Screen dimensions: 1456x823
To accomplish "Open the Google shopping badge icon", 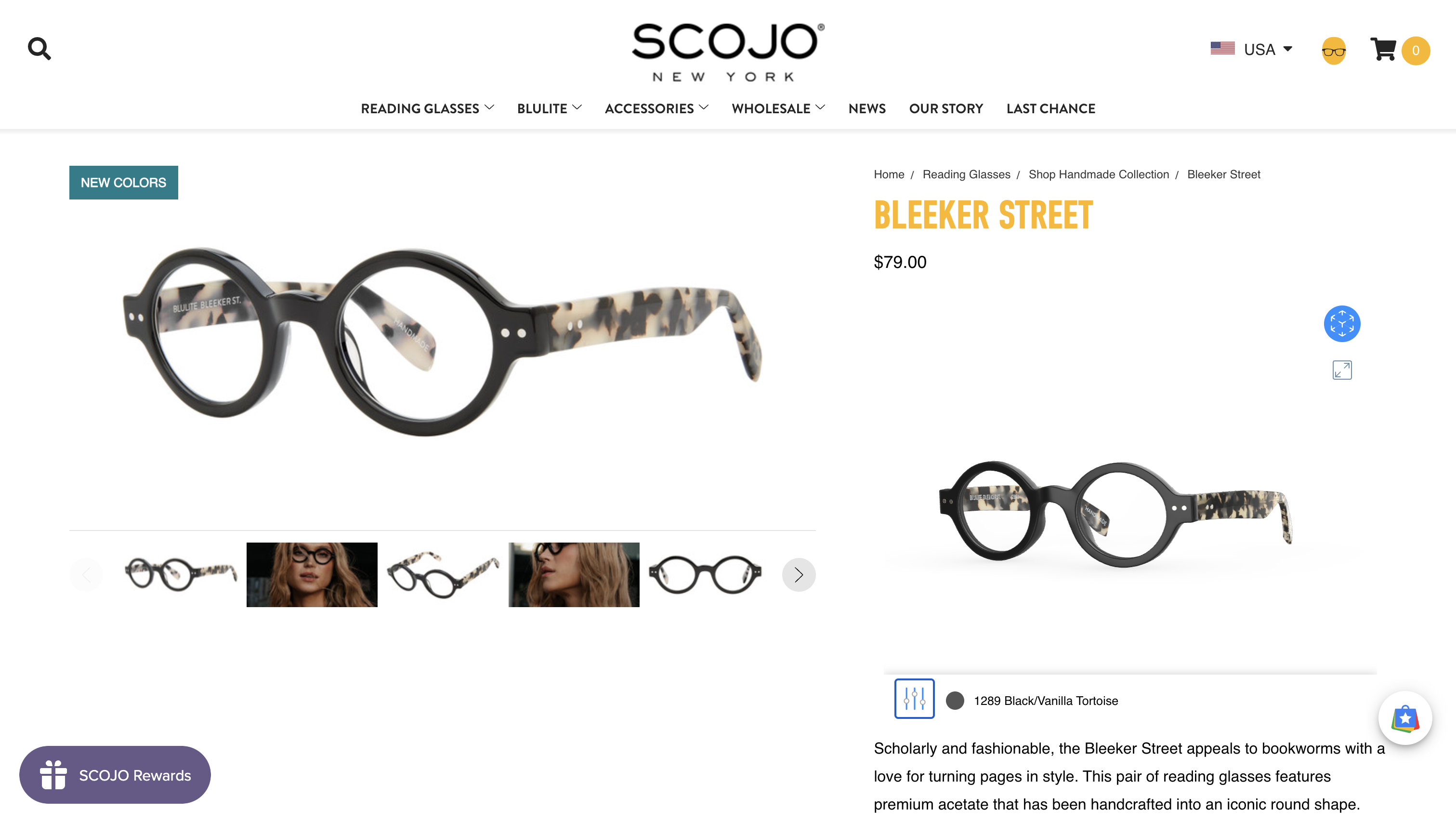I will coord(1404,718).
